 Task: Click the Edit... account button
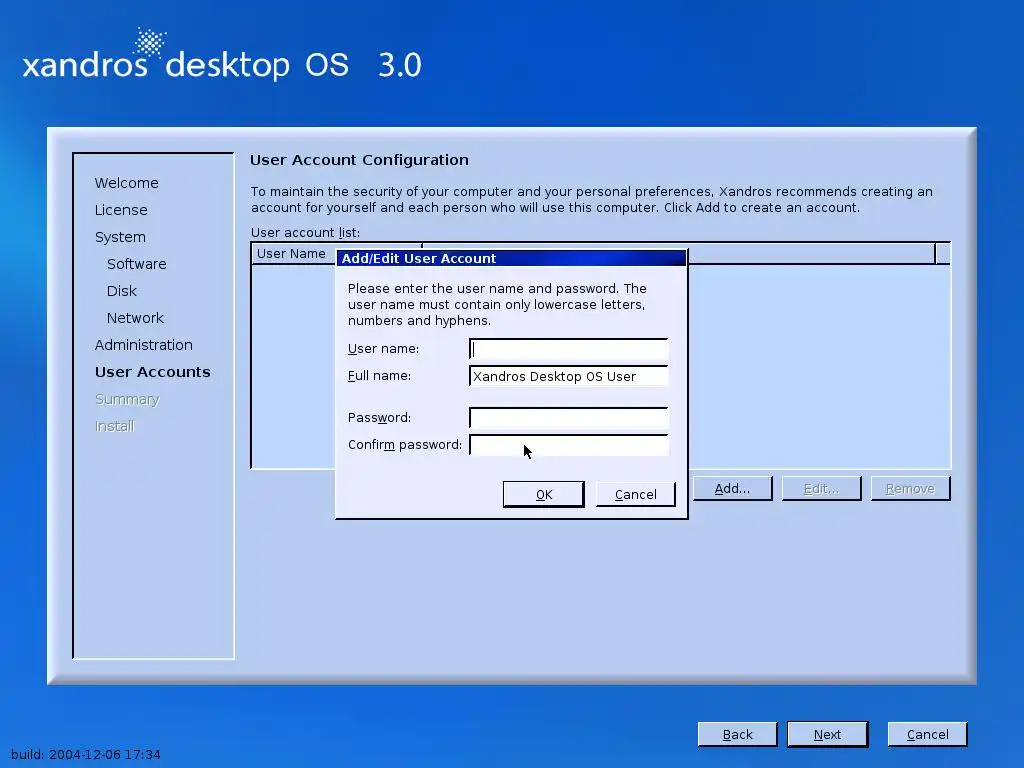coord(821,488)
